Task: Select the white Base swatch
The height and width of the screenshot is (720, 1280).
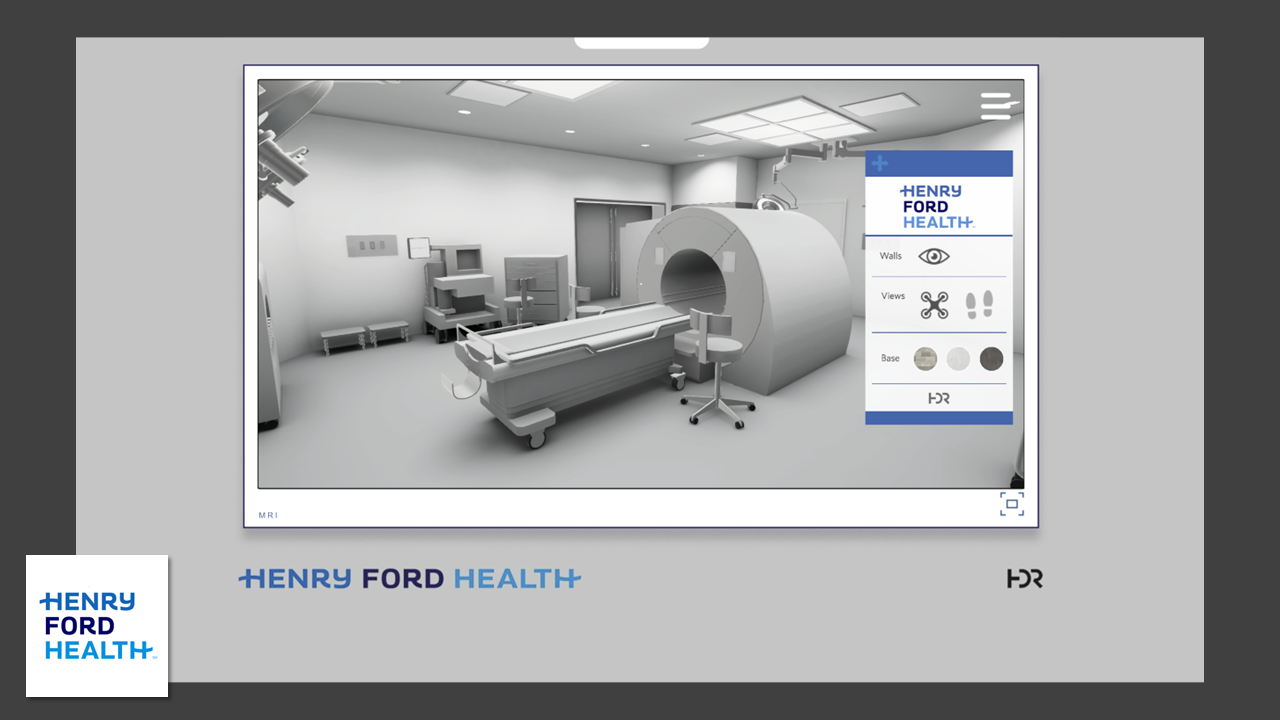Action: coord(958,359)
